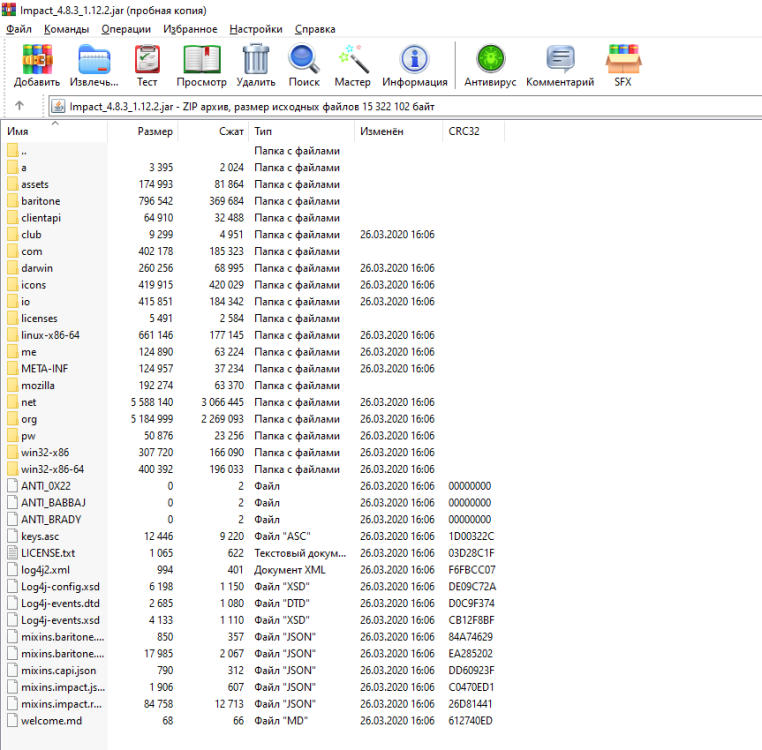Click CRC32 value 612740ED
The height and width of the screenshot is (750, 762).
click(x=470, y=720)
